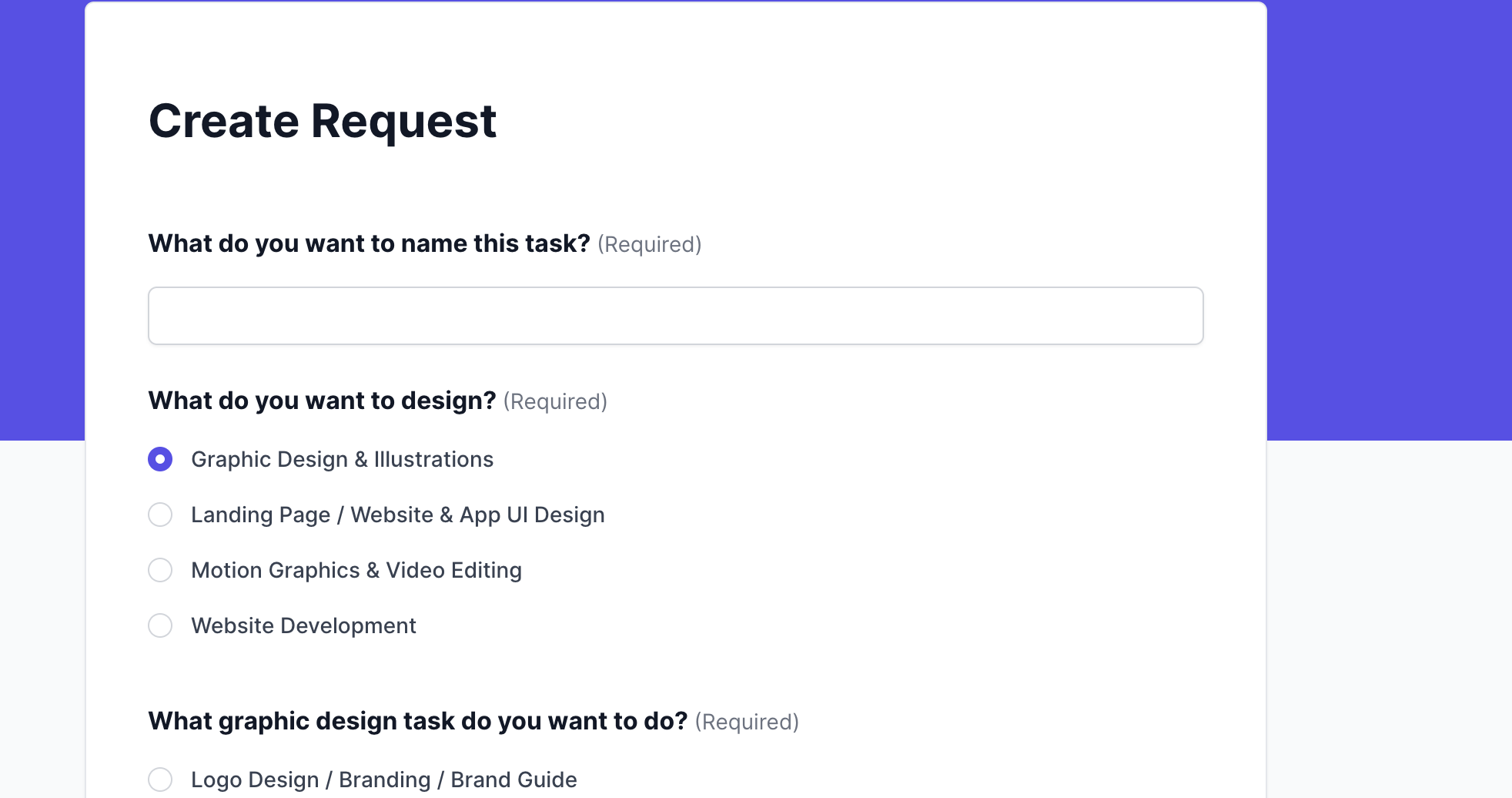
Task: Click the 'Website Development' label text
Action: pos(303,625)
